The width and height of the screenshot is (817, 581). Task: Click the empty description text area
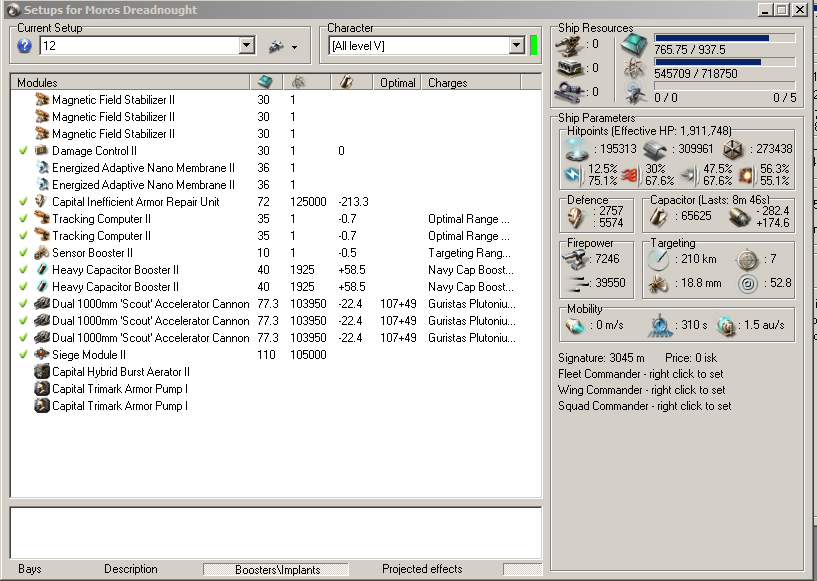click(276, 533)
